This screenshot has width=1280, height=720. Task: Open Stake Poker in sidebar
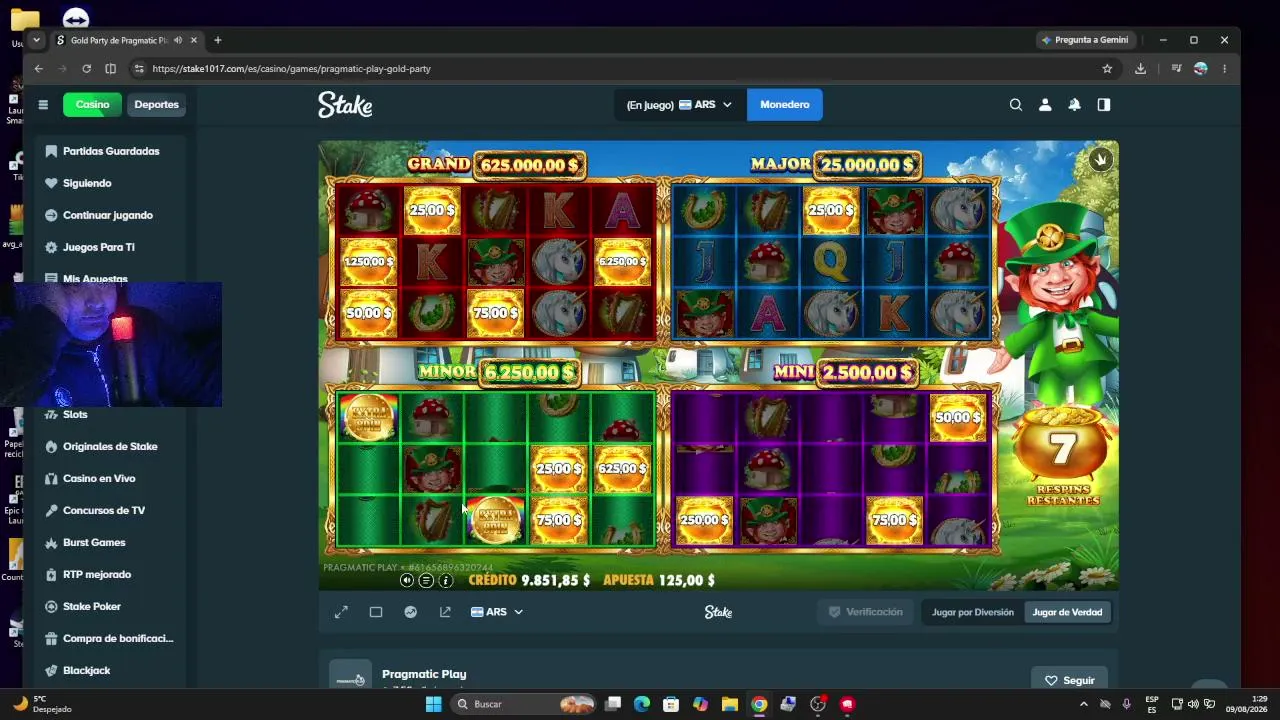pyautogui.click(x=110, y=606)
